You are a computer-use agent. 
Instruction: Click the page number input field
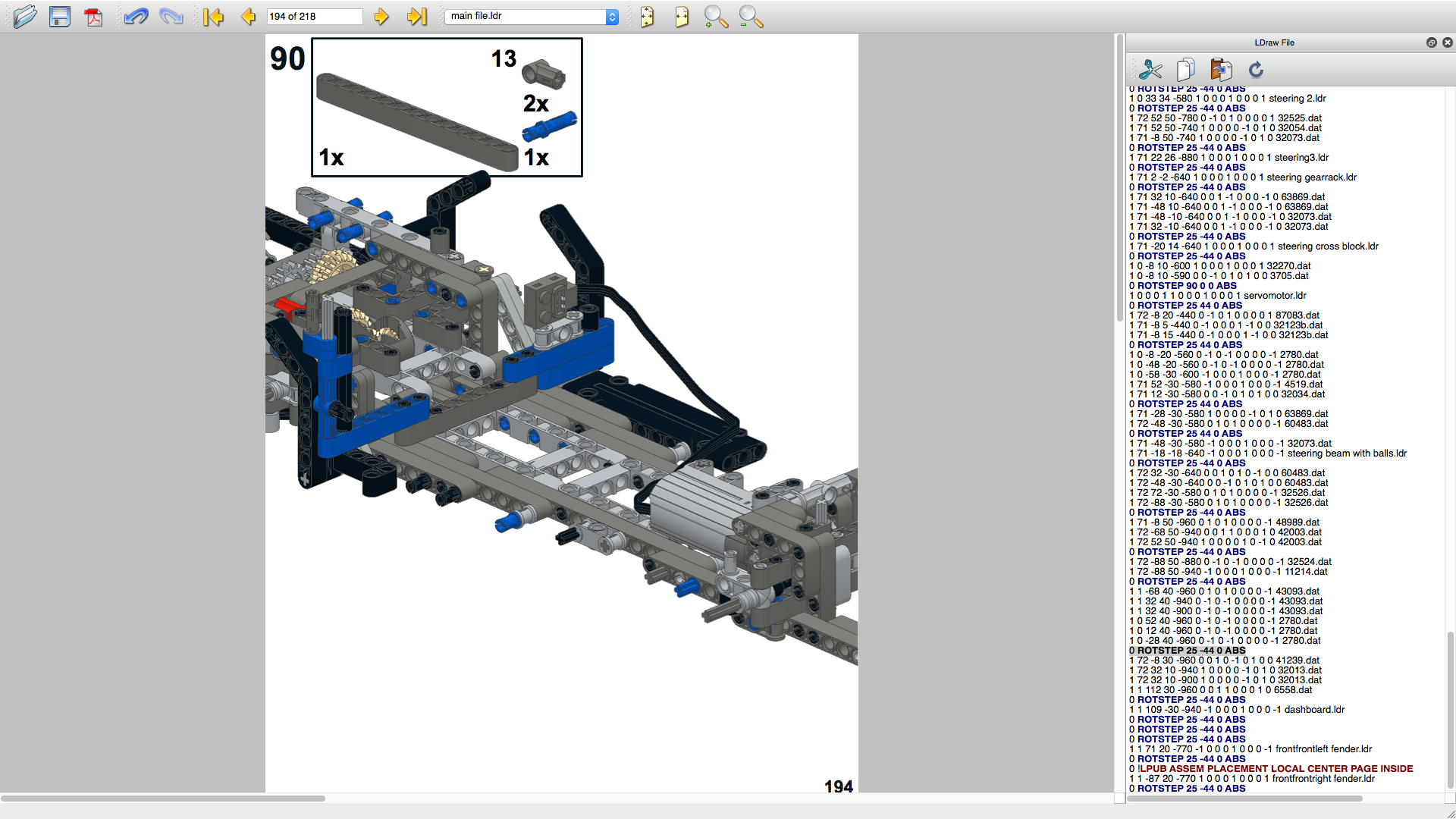tap(314, 16)
